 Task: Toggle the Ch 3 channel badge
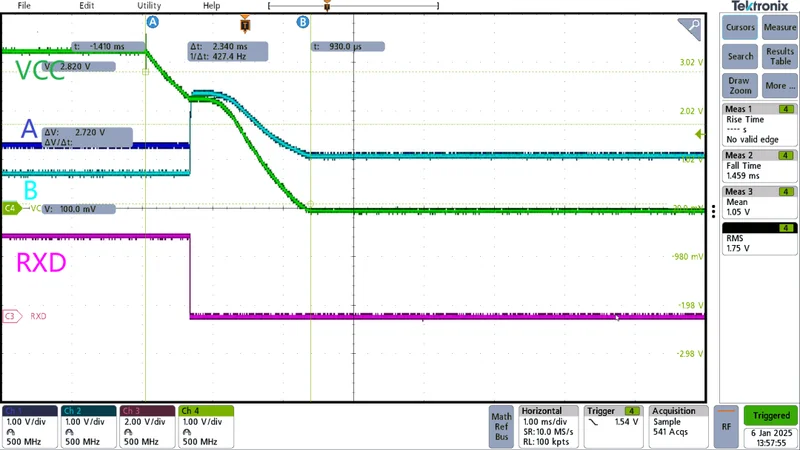[147, 427]
